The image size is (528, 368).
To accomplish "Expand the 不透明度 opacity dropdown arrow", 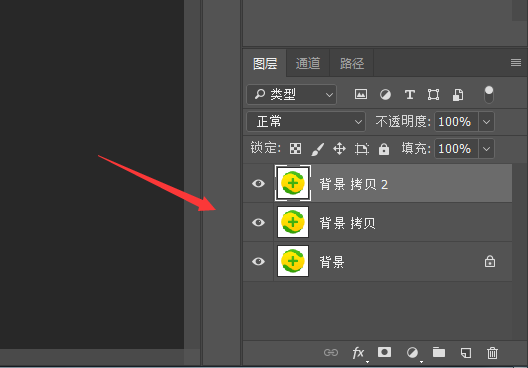I will point(486,122).
